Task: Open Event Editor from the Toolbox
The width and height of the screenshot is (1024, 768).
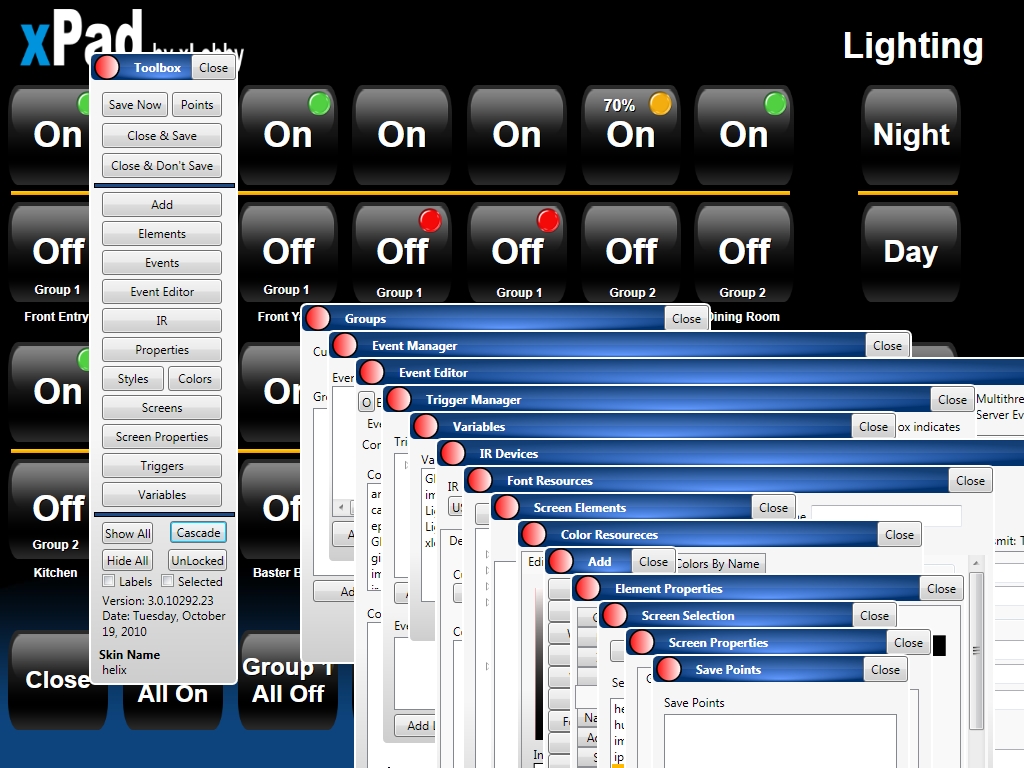Action: click(x=162, y=291)
